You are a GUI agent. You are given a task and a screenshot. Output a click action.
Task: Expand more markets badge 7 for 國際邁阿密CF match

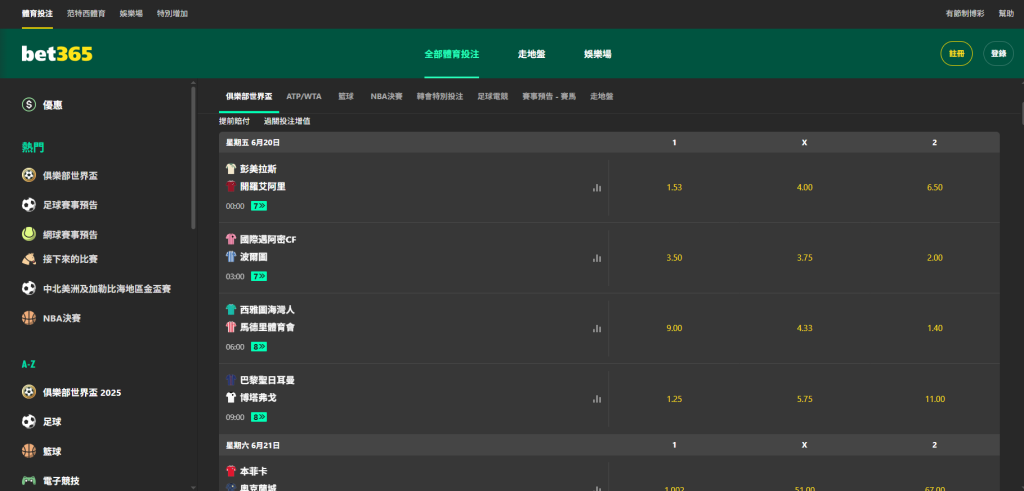click(259, 276)
